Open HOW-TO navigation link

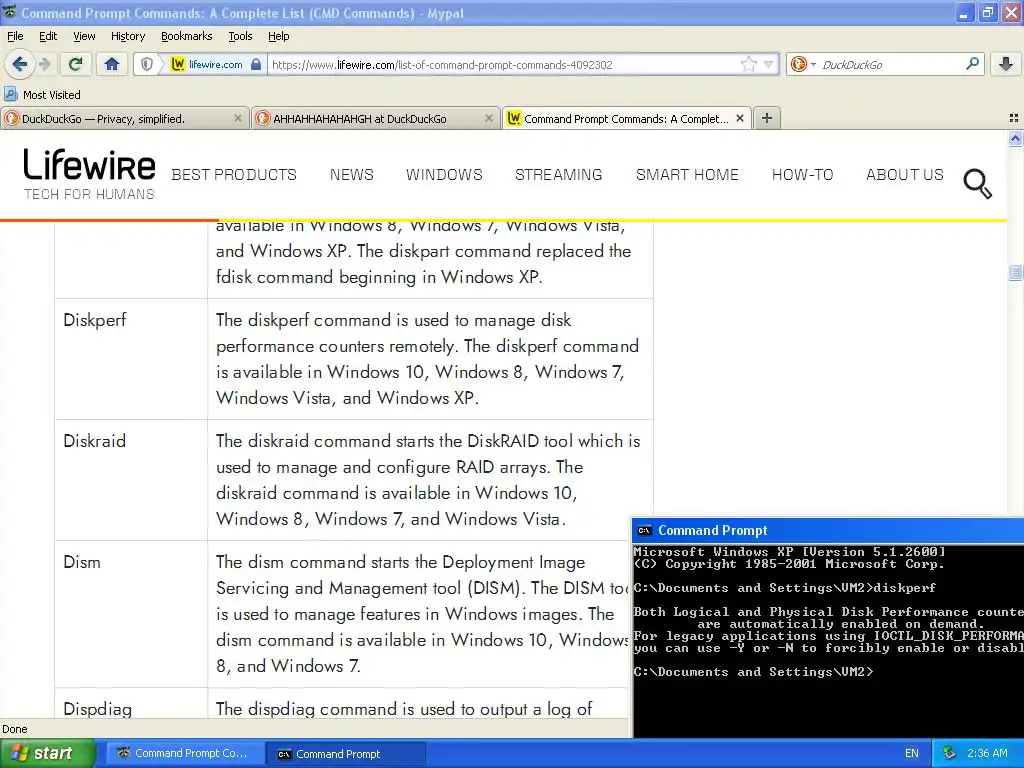tap(803, 175)
